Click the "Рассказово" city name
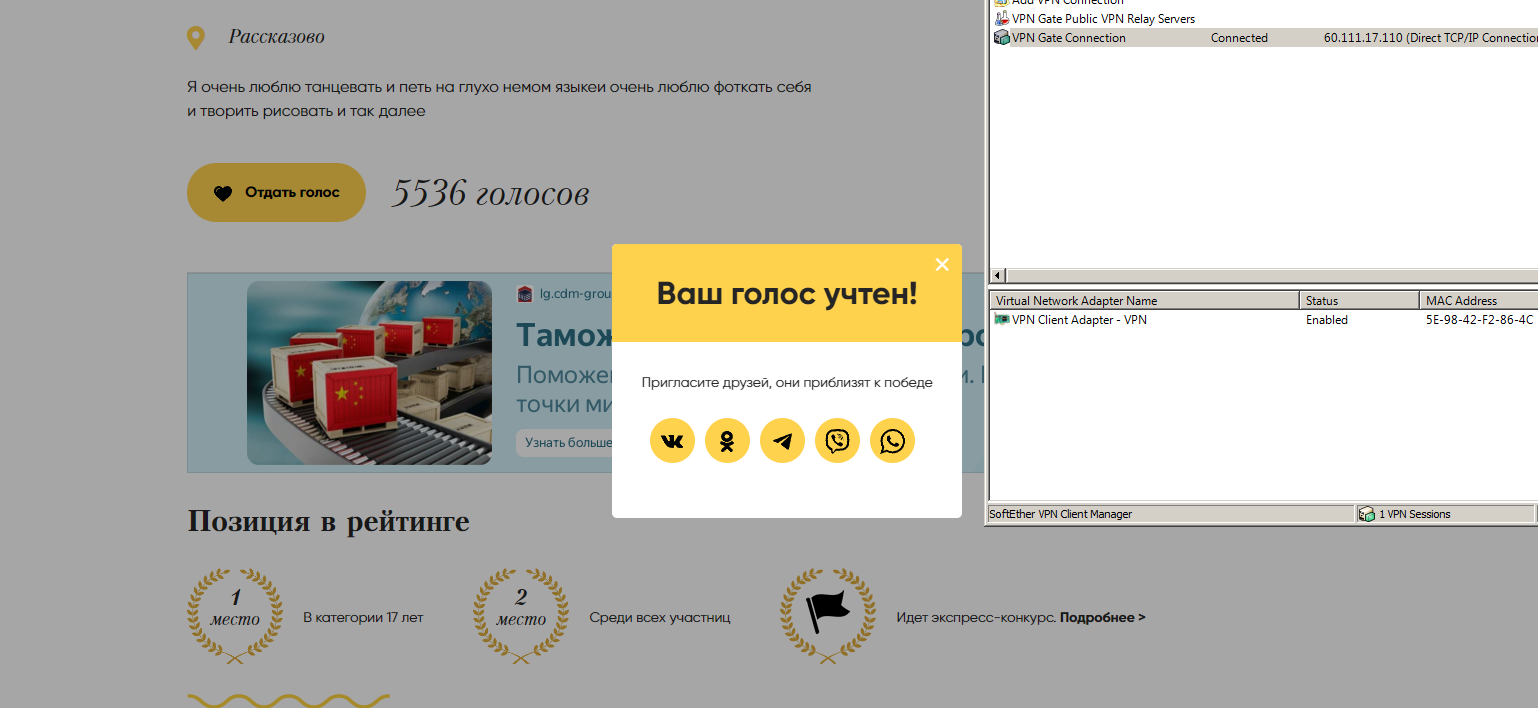Viewport: 1538px width, 708px height. (276, 37)
